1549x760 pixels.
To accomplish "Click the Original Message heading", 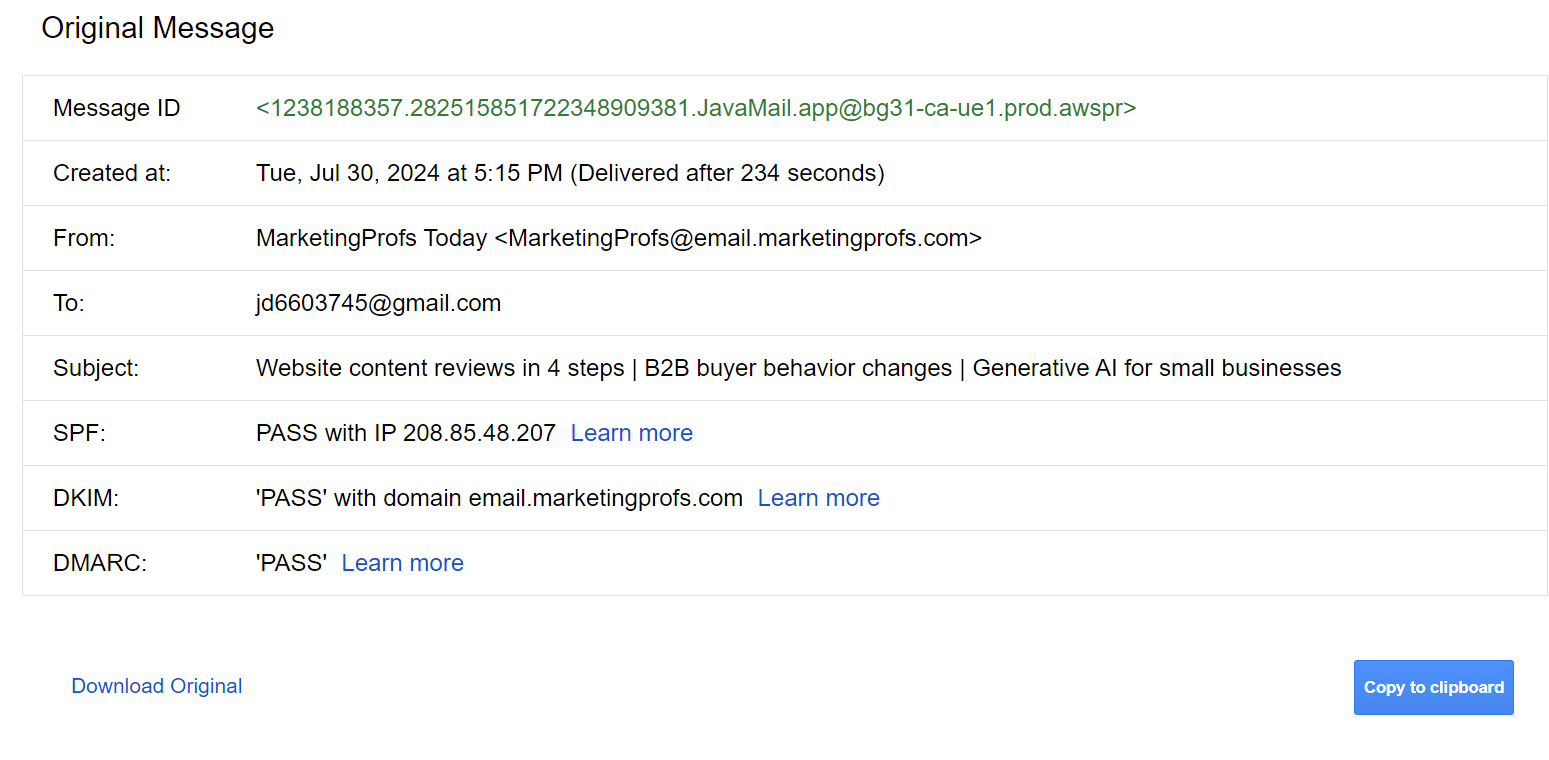I will 157,28.
